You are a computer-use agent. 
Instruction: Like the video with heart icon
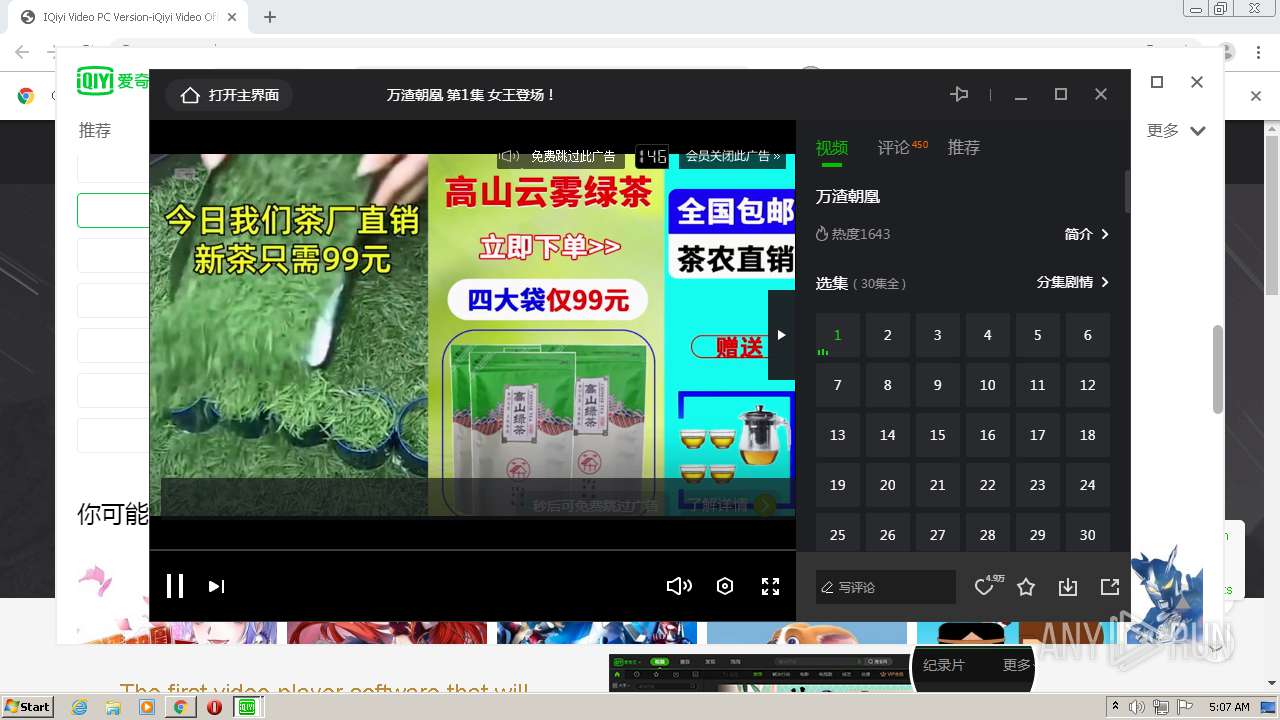point(984,587)
